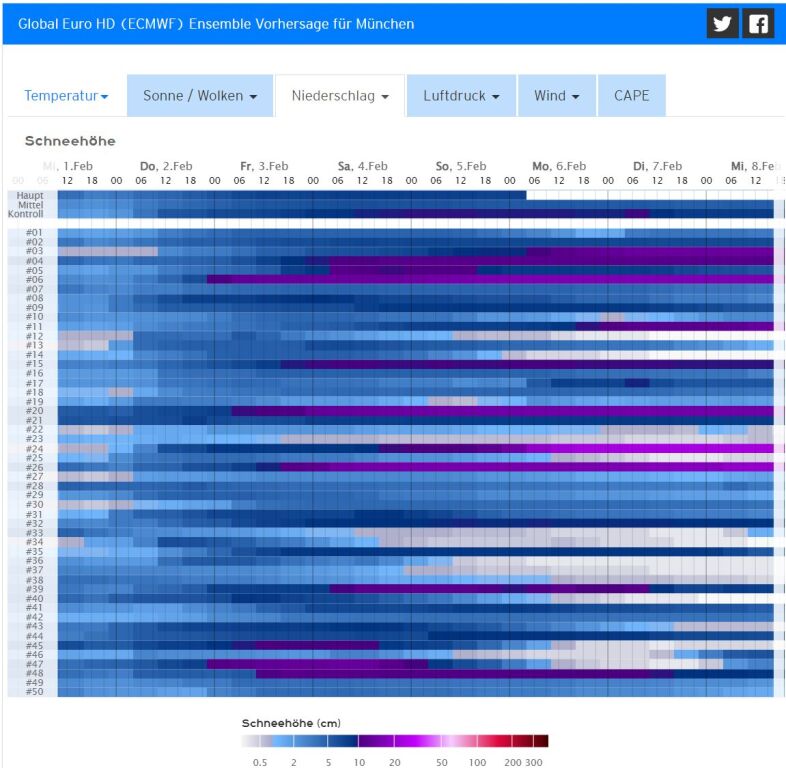
Task: Select the Do, 2.Feb date header
Action: (x=165, y=166)
